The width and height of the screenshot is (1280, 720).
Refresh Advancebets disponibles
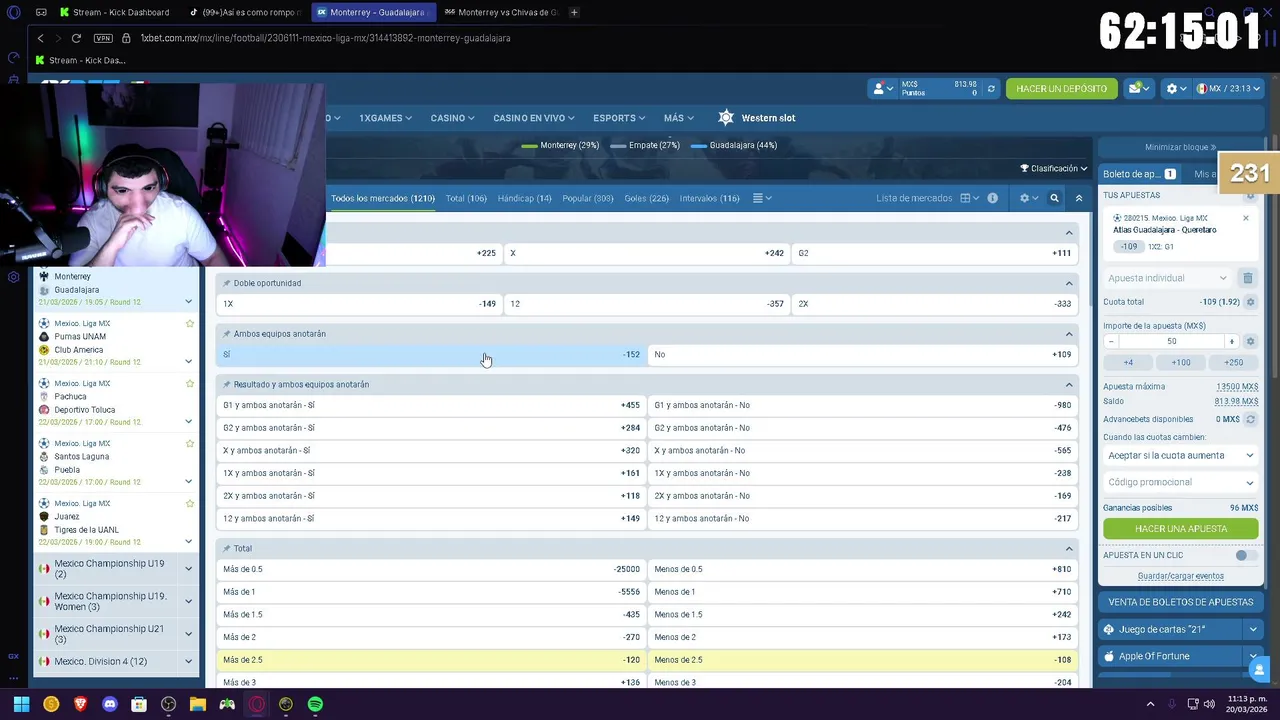[x=1250, y=420]
